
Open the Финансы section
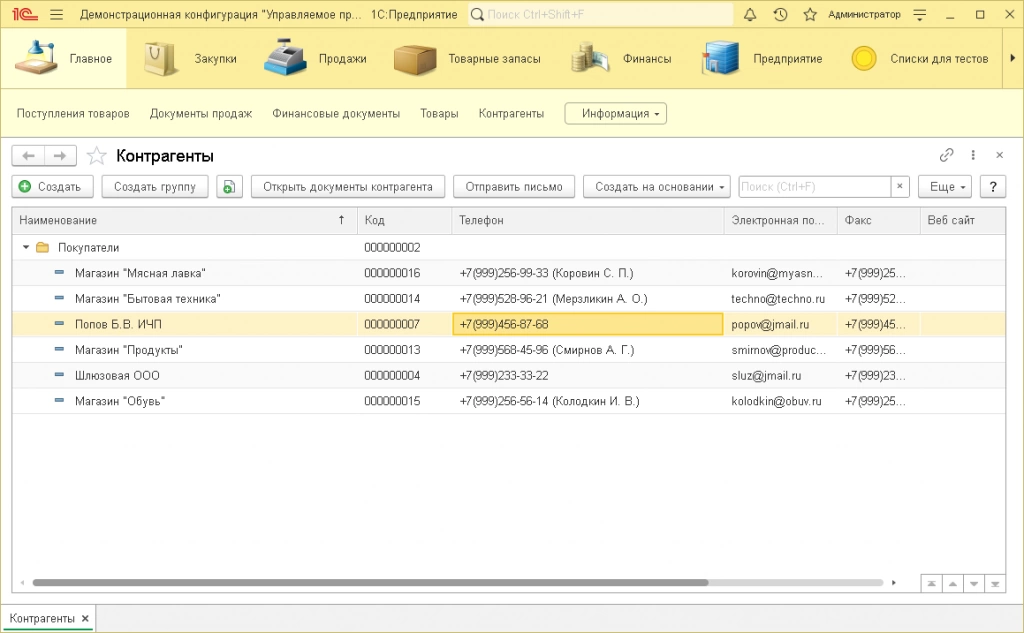click(622, 59)
